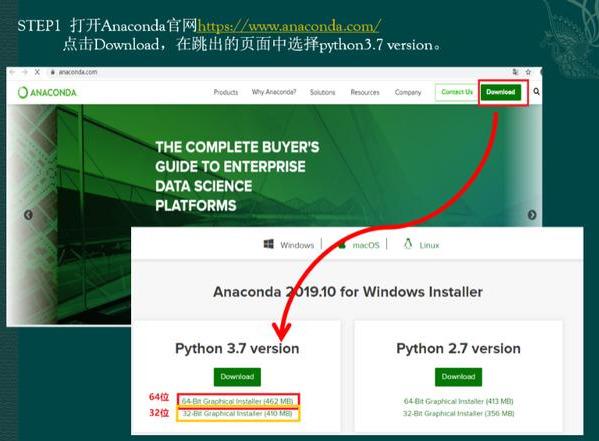The height and width of the screenshot is (441, 599).
Task: Click the bookmark star icon
Action: tap(528, 72)
